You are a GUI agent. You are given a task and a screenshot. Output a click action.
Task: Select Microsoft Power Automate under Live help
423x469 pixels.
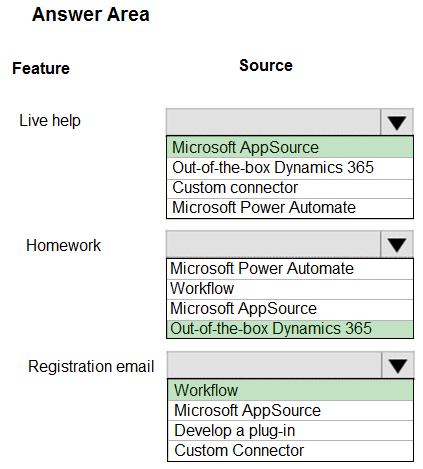[x=290, y=208]
